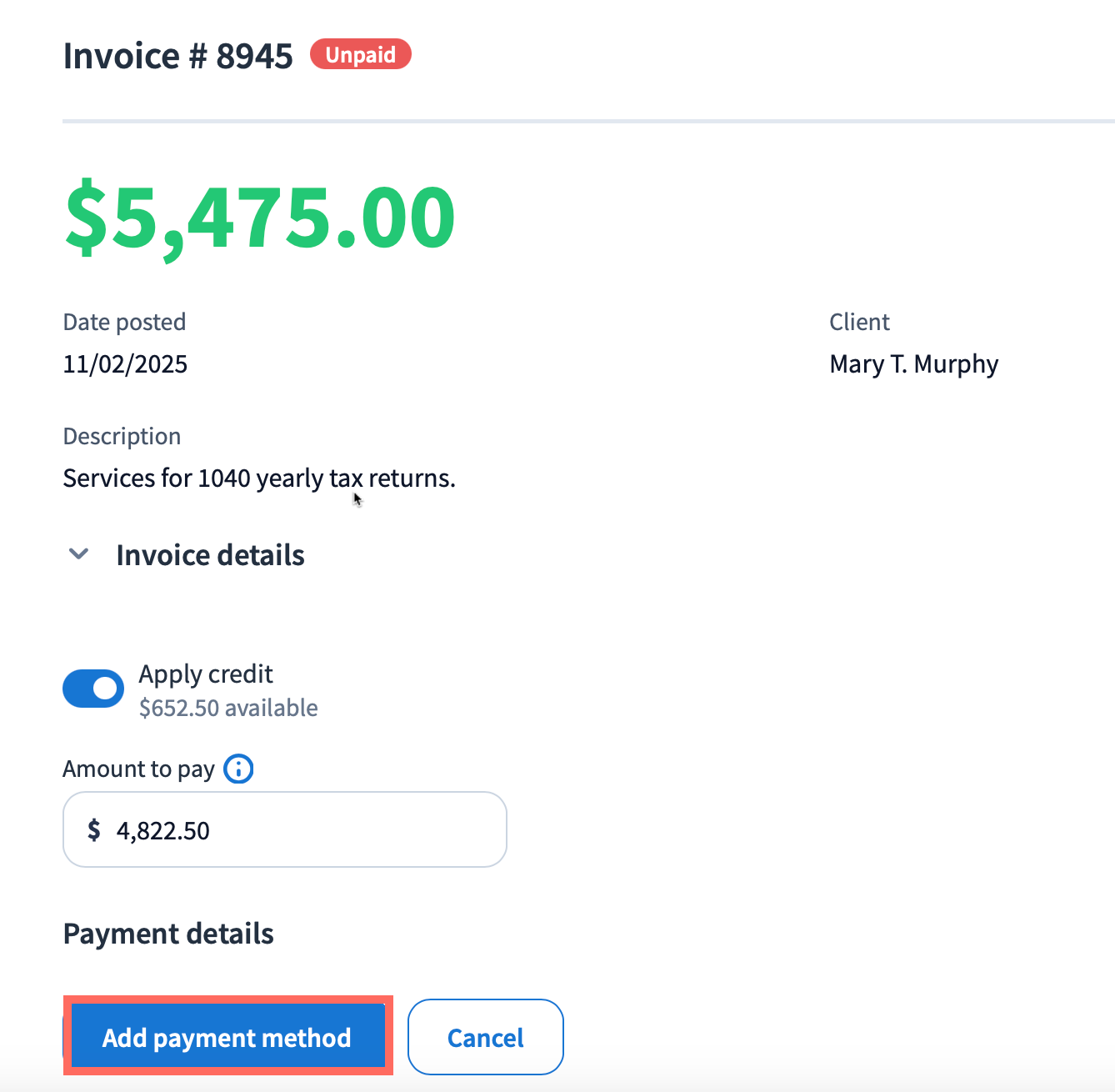Click the Apply credit label text
1115x1092 pixels.
click(x=206, y=674)
